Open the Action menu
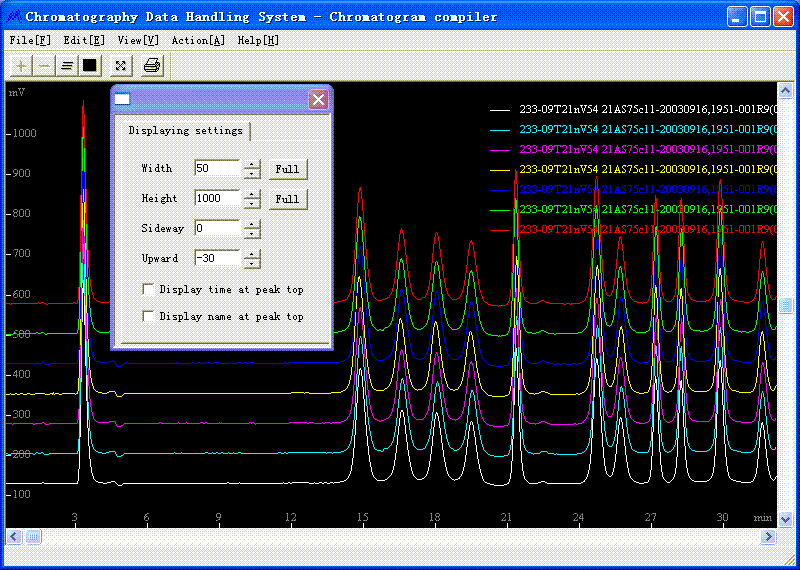The height and width of the screenshot is (570, 800). [x=197, y=40]
